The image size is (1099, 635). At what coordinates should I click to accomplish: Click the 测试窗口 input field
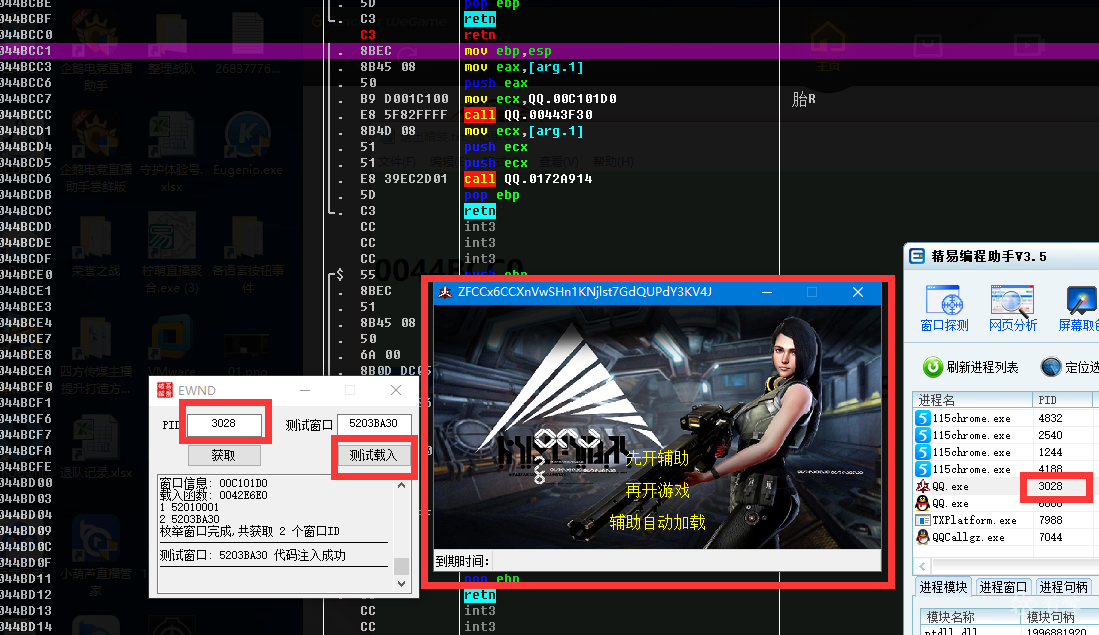coord(374,423)
